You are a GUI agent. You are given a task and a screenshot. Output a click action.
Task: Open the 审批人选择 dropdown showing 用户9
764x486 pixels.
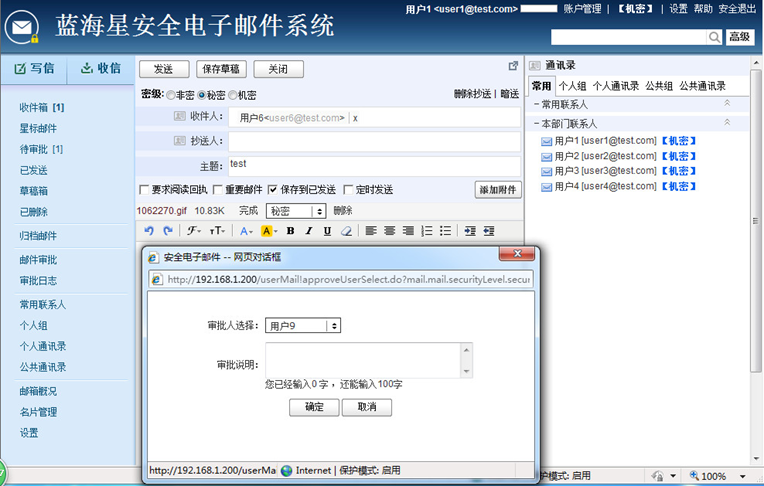tap(303, 325)
